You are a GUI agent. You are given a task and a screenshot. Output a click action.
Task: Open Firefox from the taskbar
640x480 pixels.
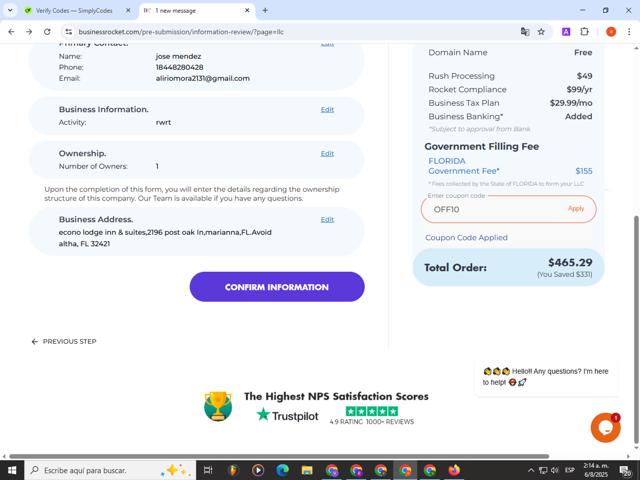pyautogui.click(x=454, y=470)
